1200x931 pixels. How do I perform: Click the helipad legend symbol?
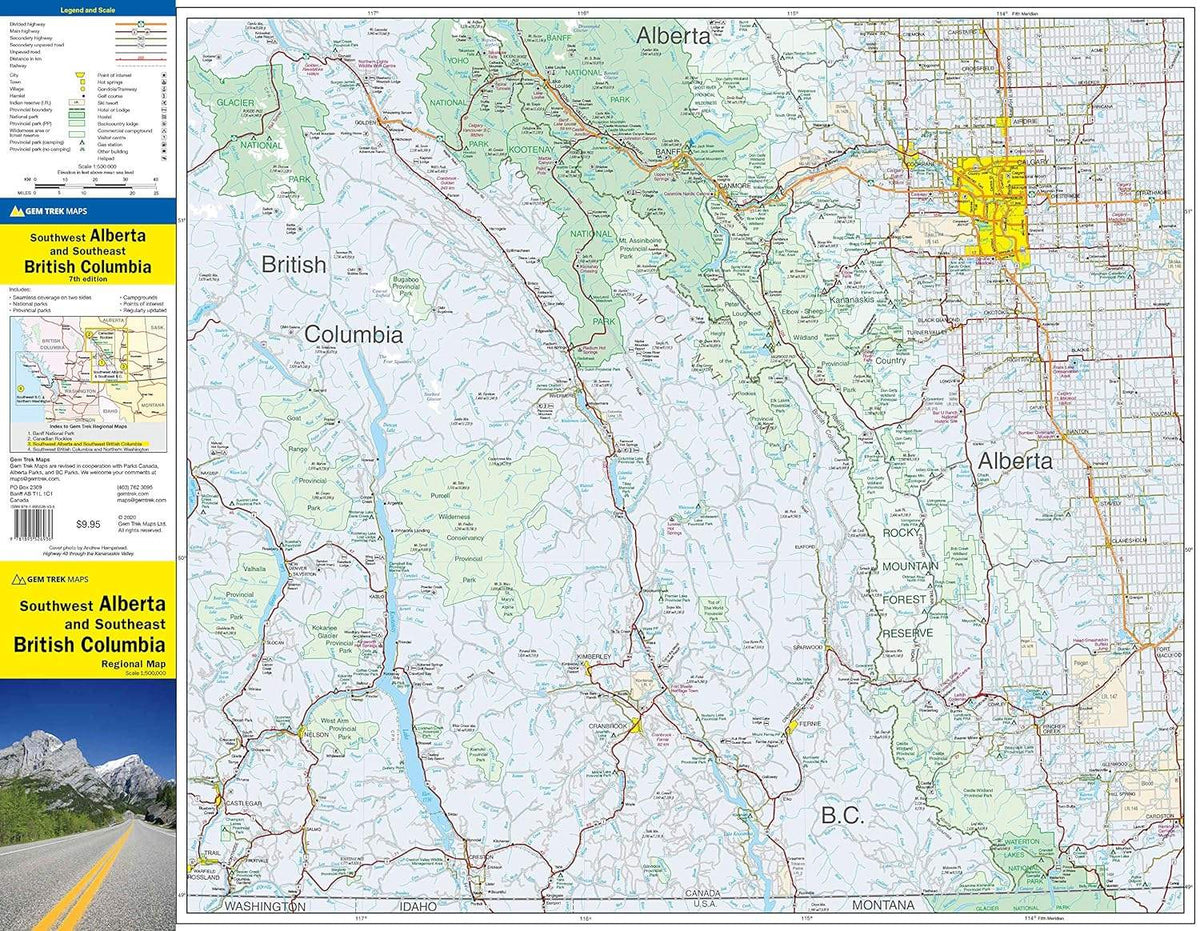coord(164,157)
